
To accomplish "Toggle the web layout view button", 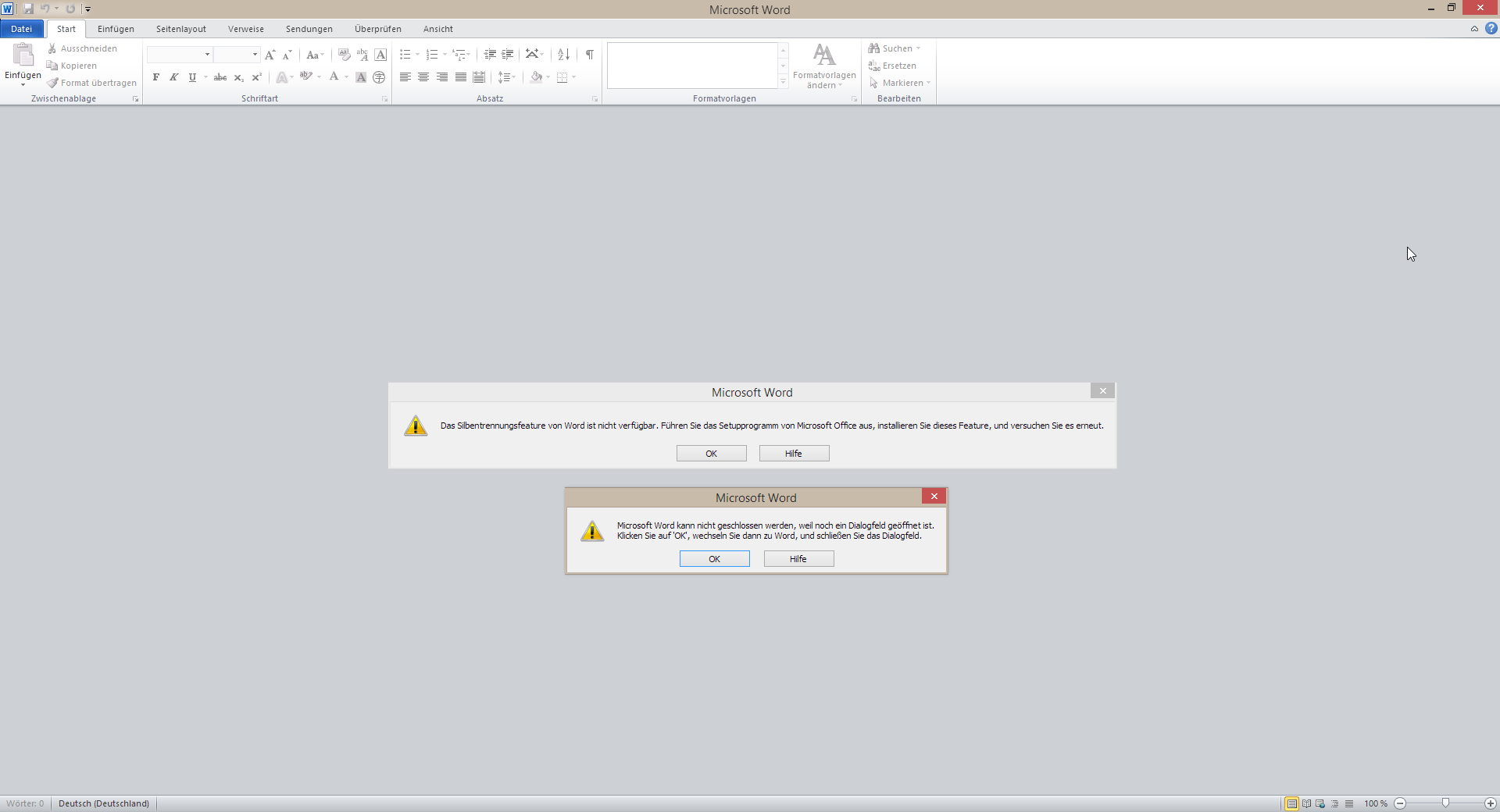I will 1320,803.
